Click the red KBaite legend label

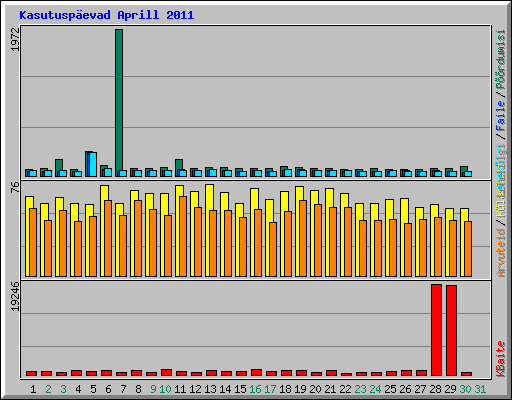pyautogui.click(x=501, y=359)
